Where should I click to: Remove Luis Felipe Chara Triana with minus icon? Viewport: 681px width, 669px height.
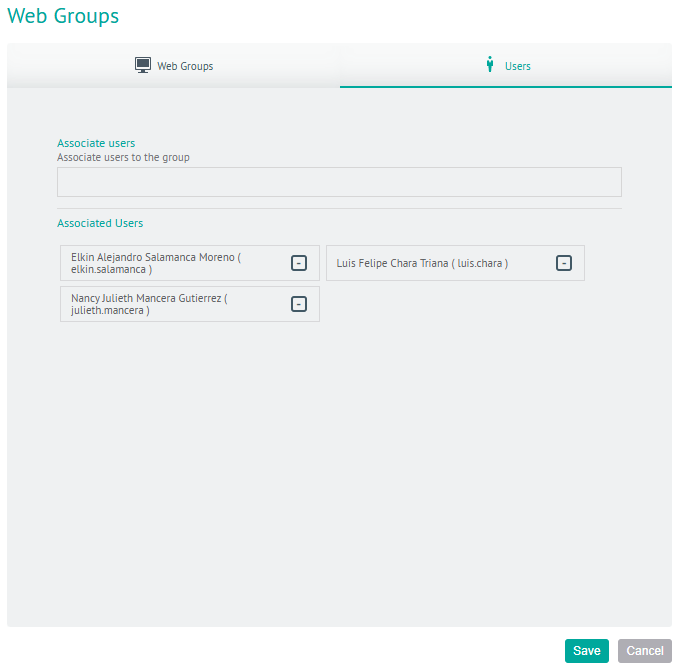(x=564, y=263)
